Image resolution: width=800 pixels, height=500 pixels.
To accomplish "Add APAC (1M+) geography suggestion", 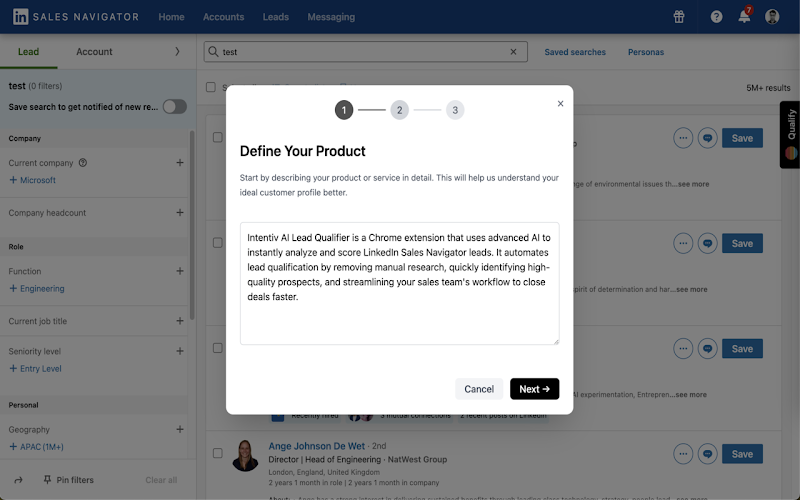I will point(36,447).
